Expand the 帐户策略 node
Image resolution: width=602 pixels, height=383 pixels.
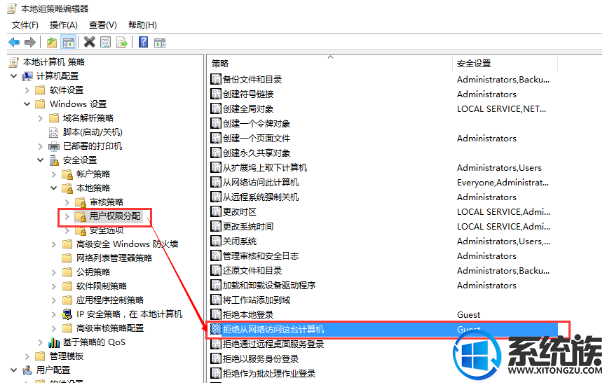coord(54,174)
